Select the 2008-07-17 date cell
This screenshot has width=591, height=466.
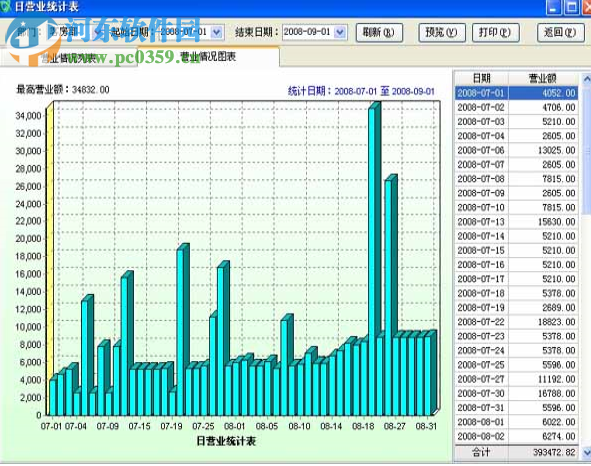click(x=481, y=279)
